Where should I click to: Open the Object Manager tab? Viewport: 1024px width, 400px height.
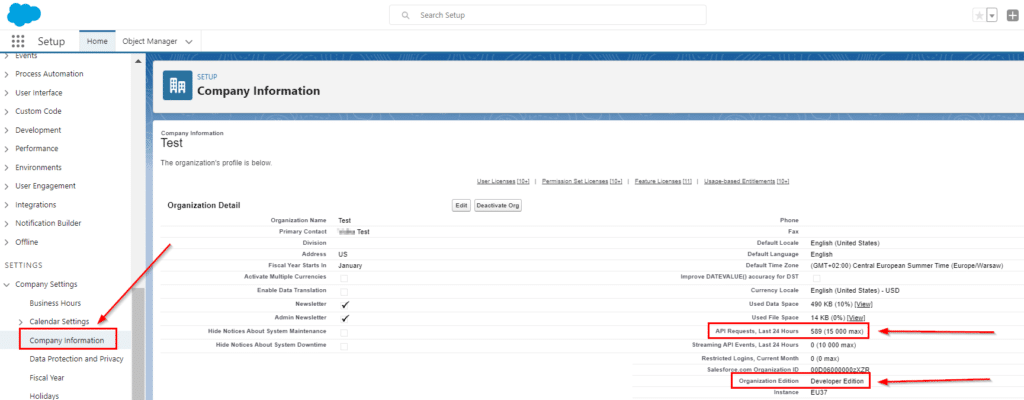[149, 41]
